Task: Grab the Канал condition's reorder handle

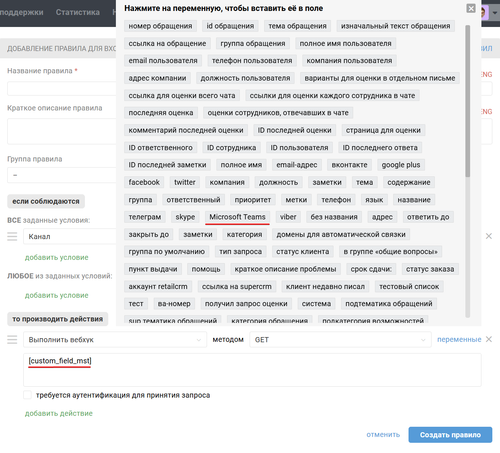Action: 12,236
